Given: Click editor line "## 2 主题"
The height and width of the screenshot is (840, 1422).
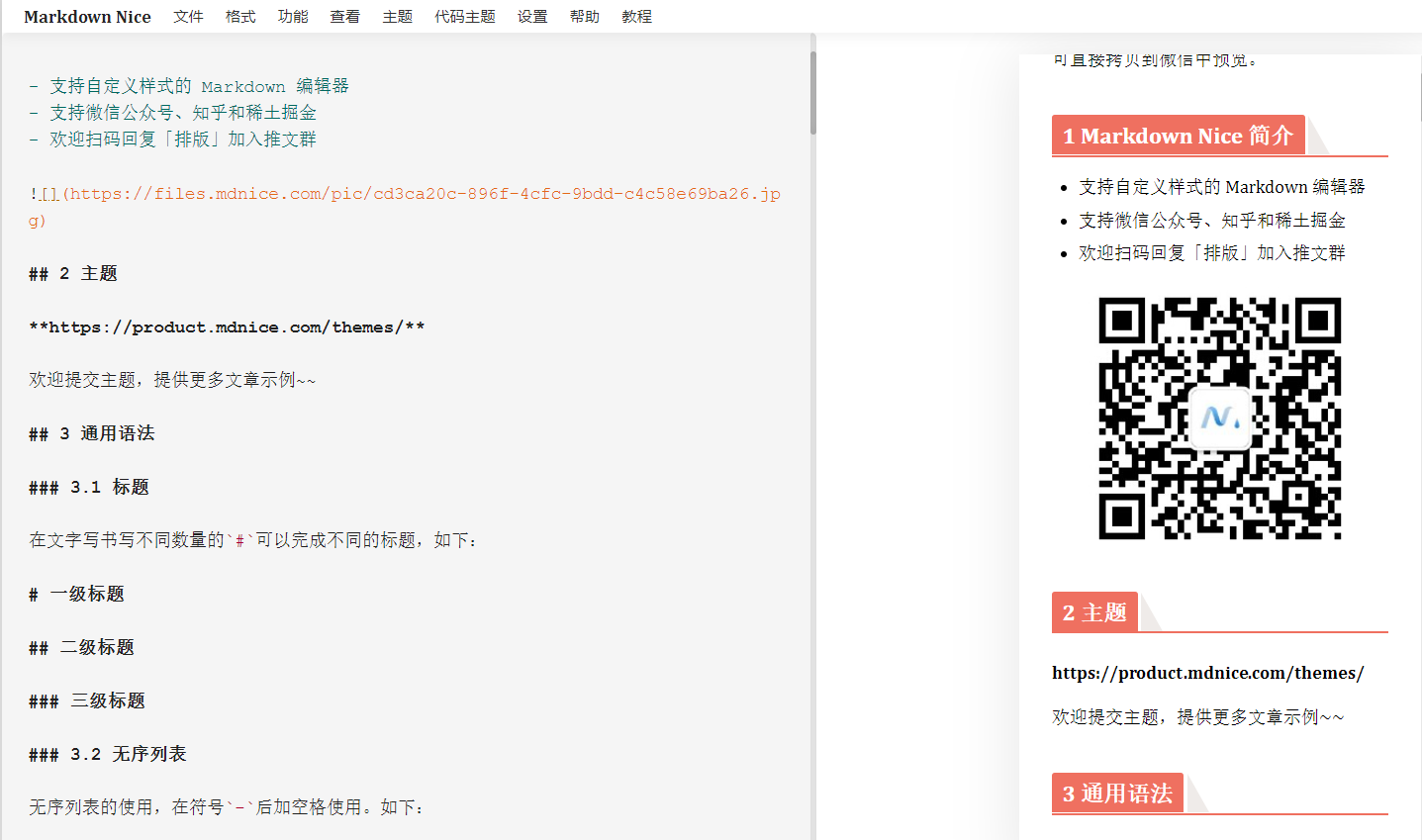Looking at the screenshot, I should [73, 274].
